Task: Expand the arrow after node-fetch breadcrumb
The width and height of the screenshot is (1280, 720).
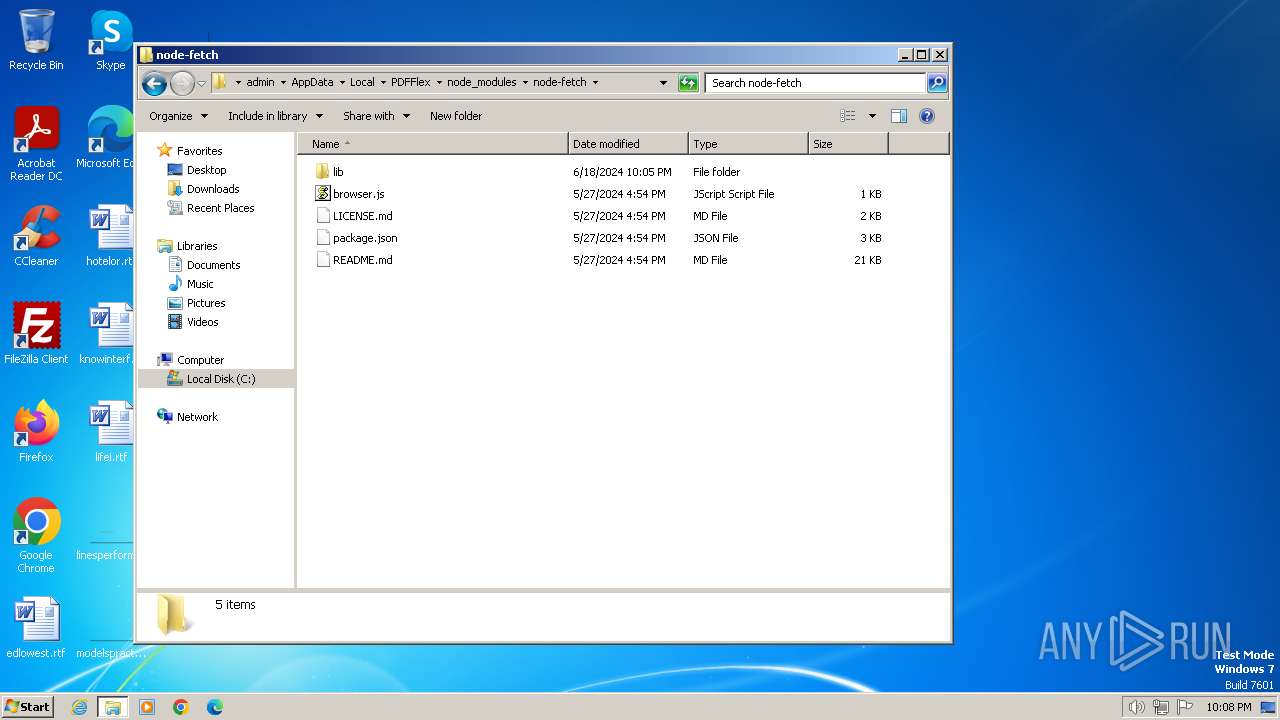Action: (x=596, y=83)
